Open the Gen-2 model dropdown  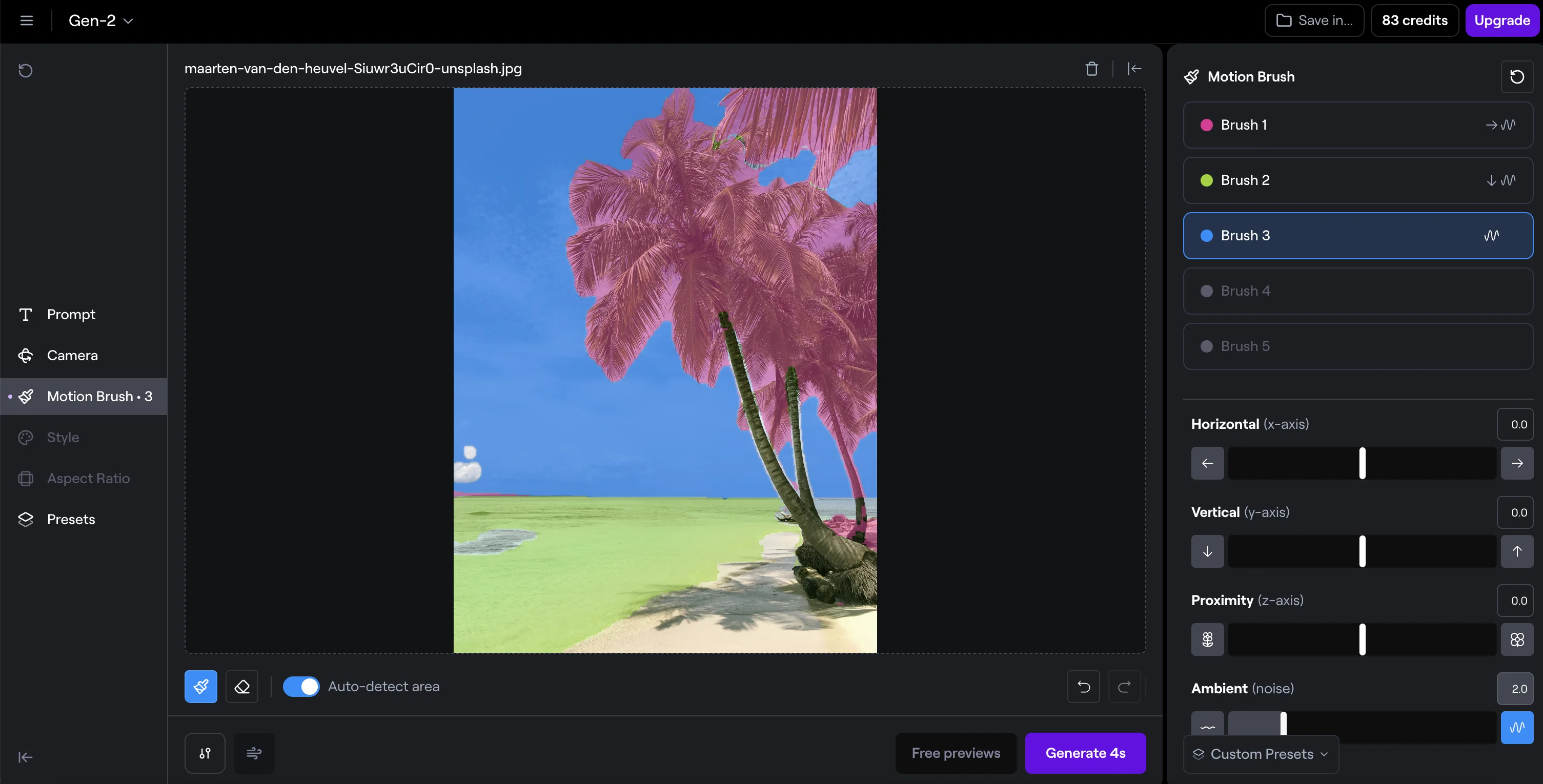(x=100, y=20)
